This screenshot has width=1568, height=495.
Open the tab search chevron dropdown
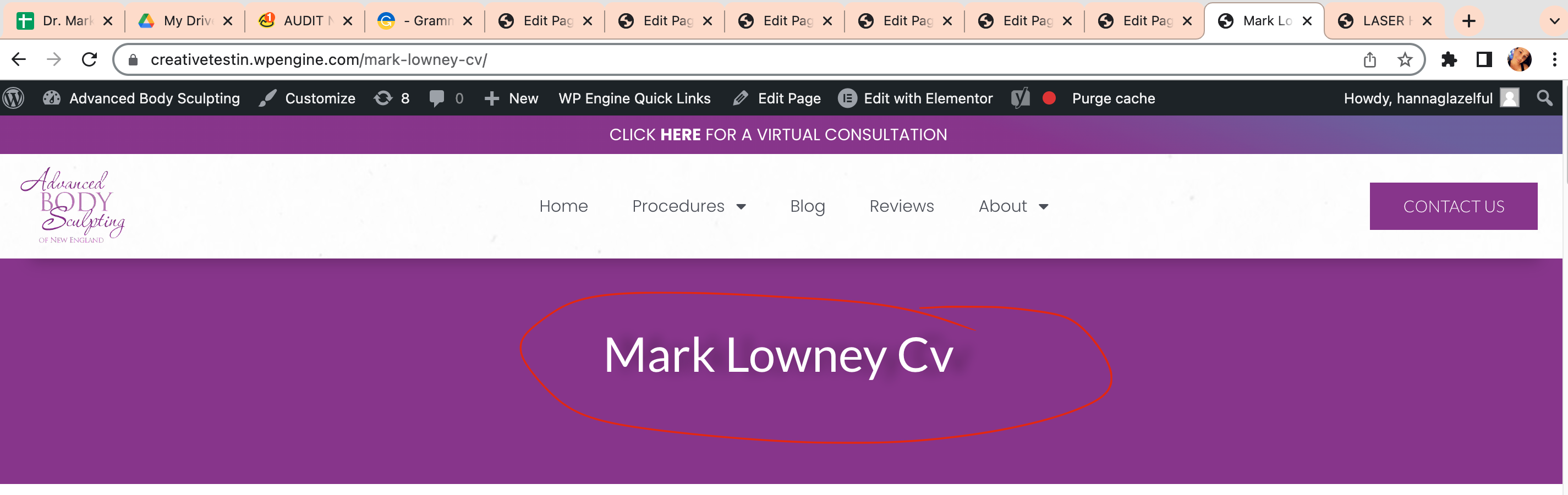click(1554, 21)
